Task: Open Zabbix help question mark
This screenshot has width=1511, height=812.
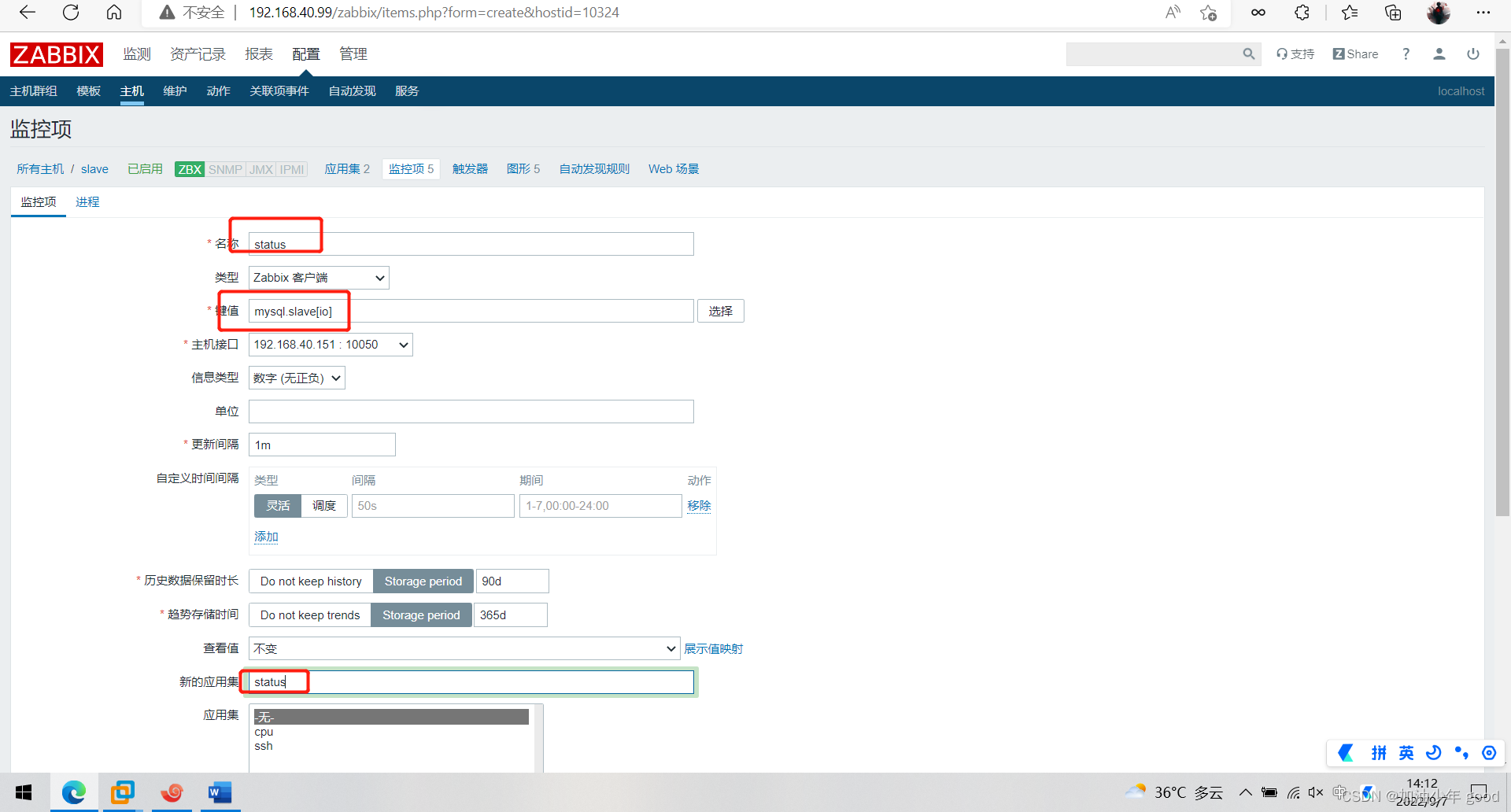Action: (x=1406, y=54)
